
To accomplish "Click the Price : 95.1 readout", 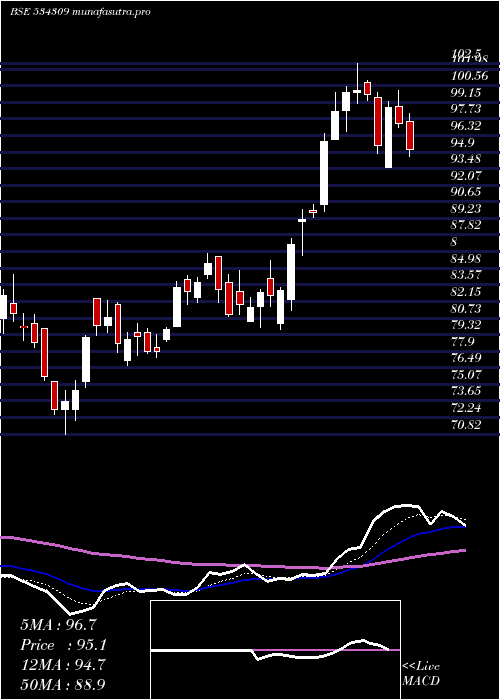I will pyautogui.click(x=63, y=645).
